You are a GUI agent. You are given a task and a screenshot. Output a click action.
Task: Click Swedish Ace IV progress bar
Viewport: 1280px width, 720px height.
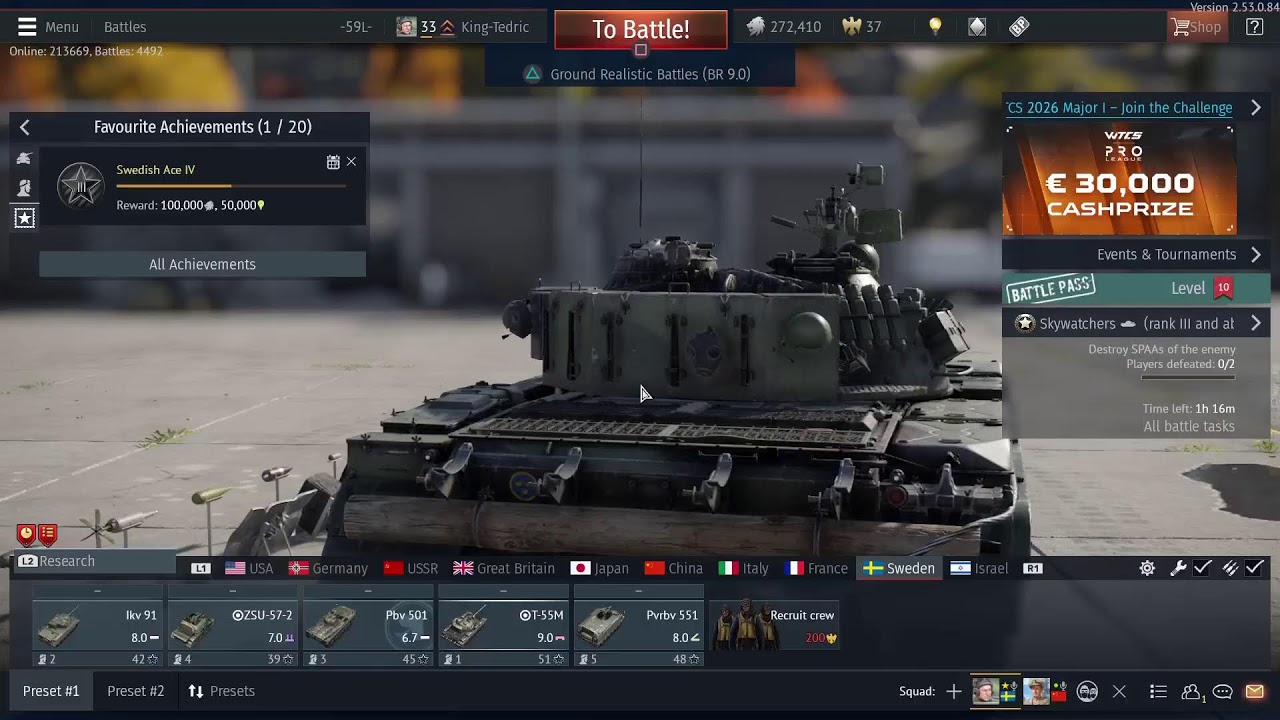(231, 186)
